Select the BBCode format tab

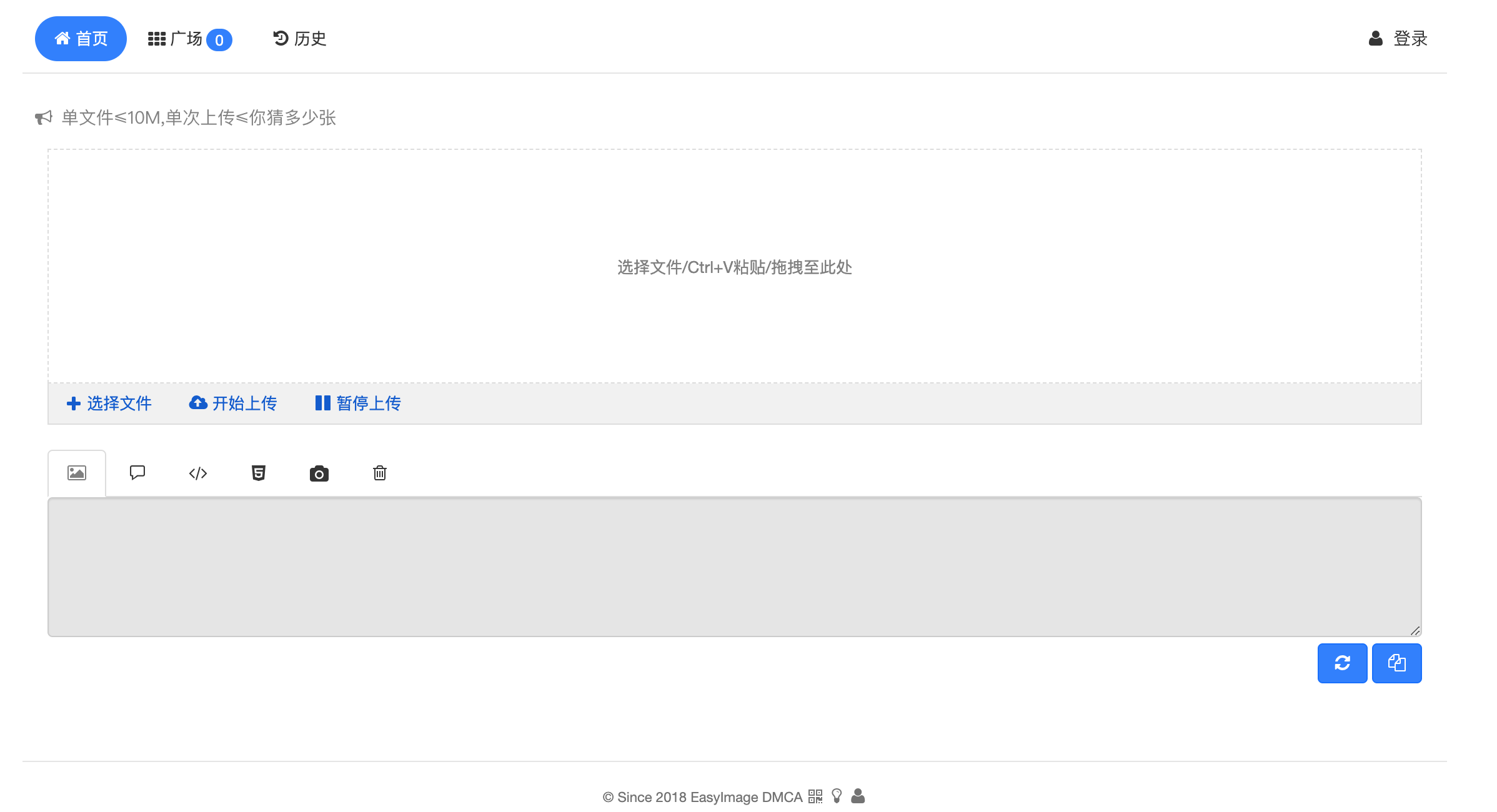coord(137,473)
